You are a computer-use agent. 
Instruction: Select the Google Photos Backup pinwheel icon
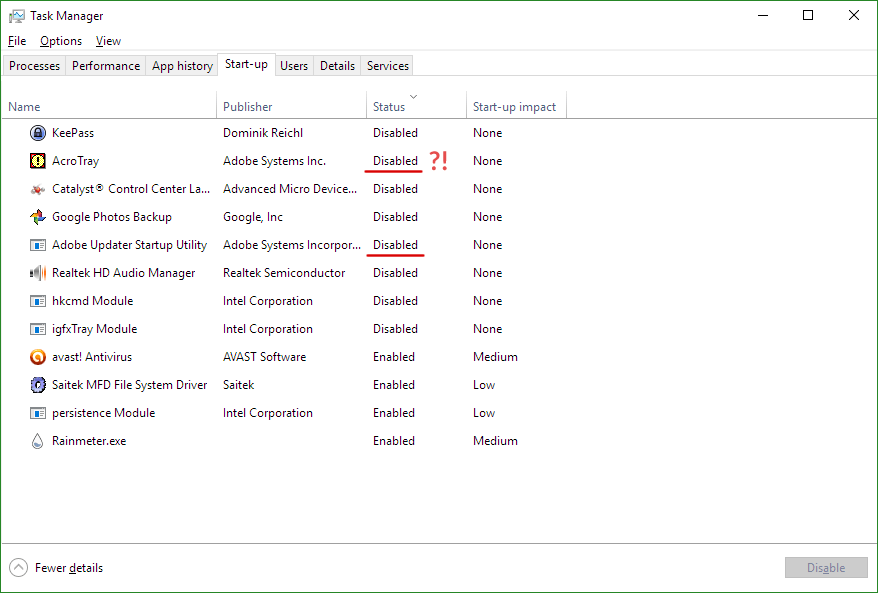click(x=38, y=217)
